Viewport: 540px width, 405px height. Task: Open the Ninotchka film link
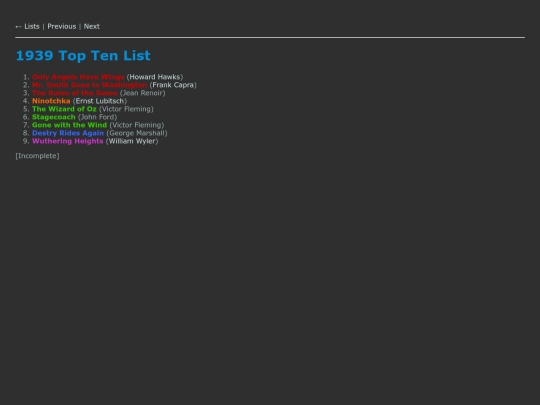(x=51, y=101)
